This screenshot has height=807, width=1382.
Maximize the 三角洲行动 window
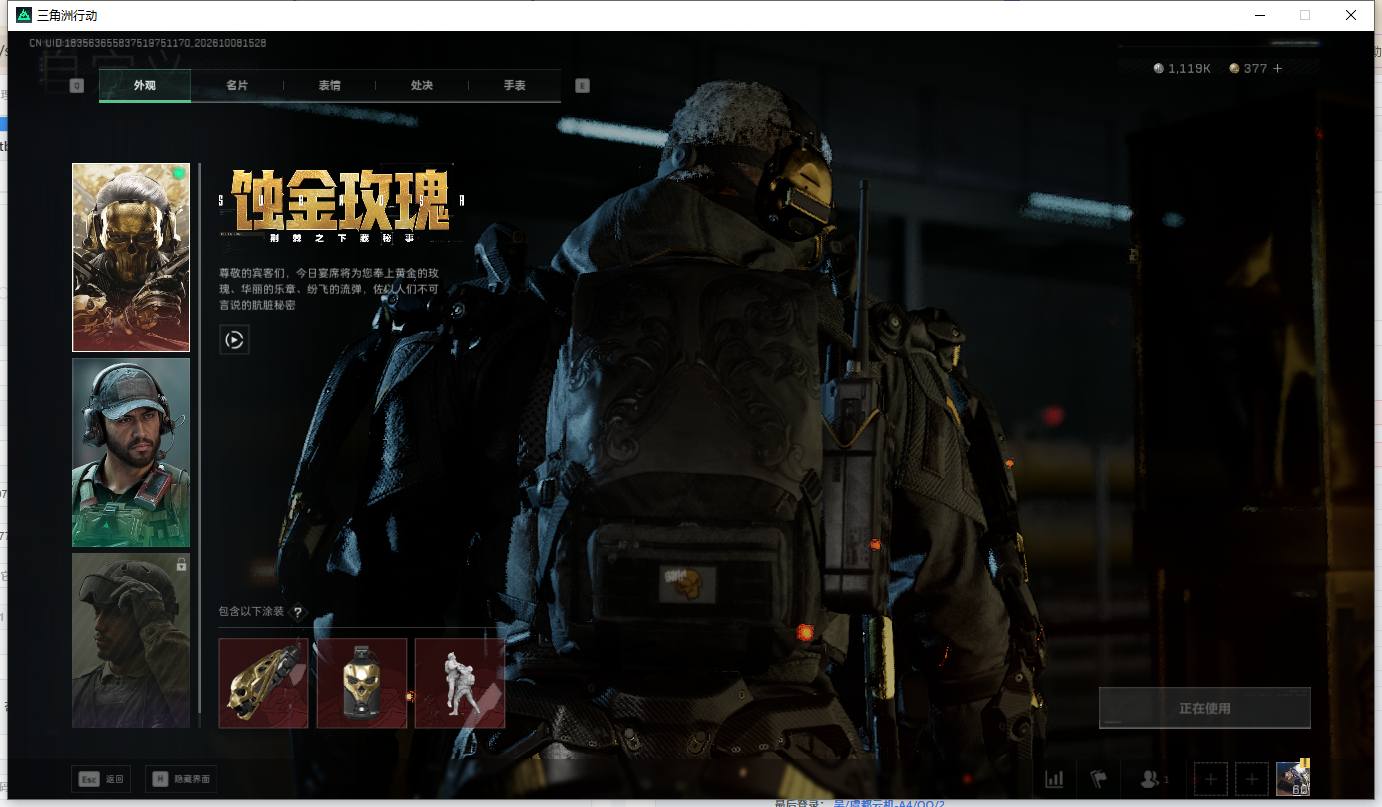pyautogui.click(x=1304, y=15)
